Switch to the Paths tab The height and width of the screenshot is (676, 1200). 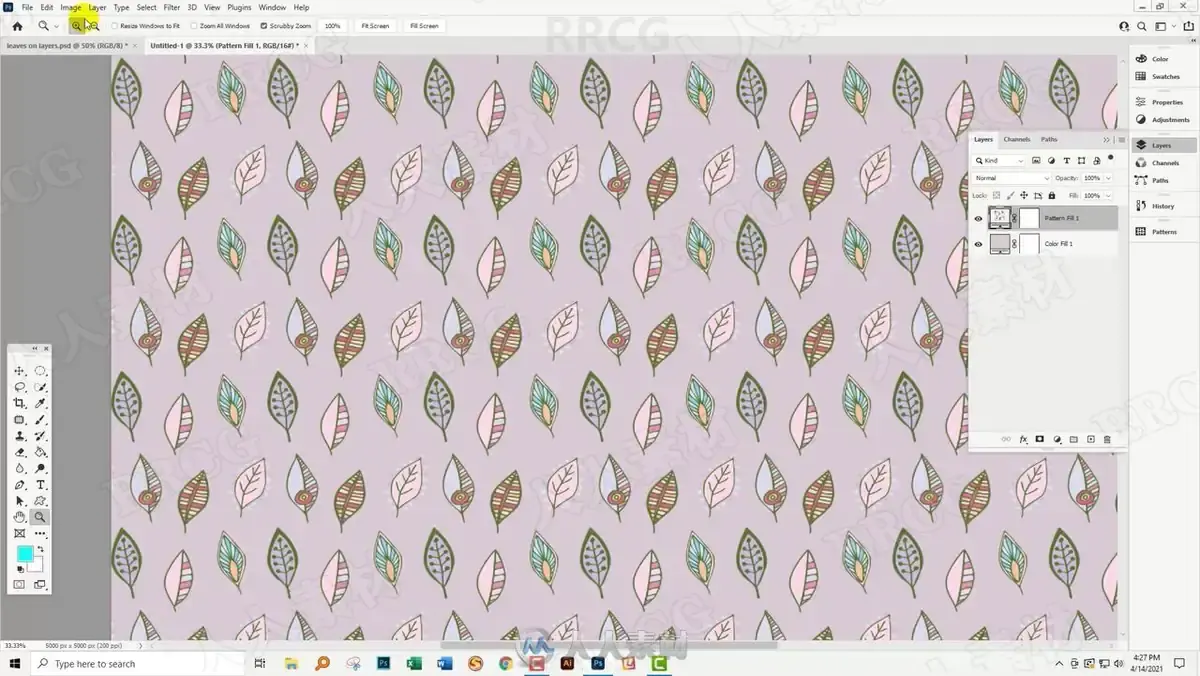tap(1049, 139)
